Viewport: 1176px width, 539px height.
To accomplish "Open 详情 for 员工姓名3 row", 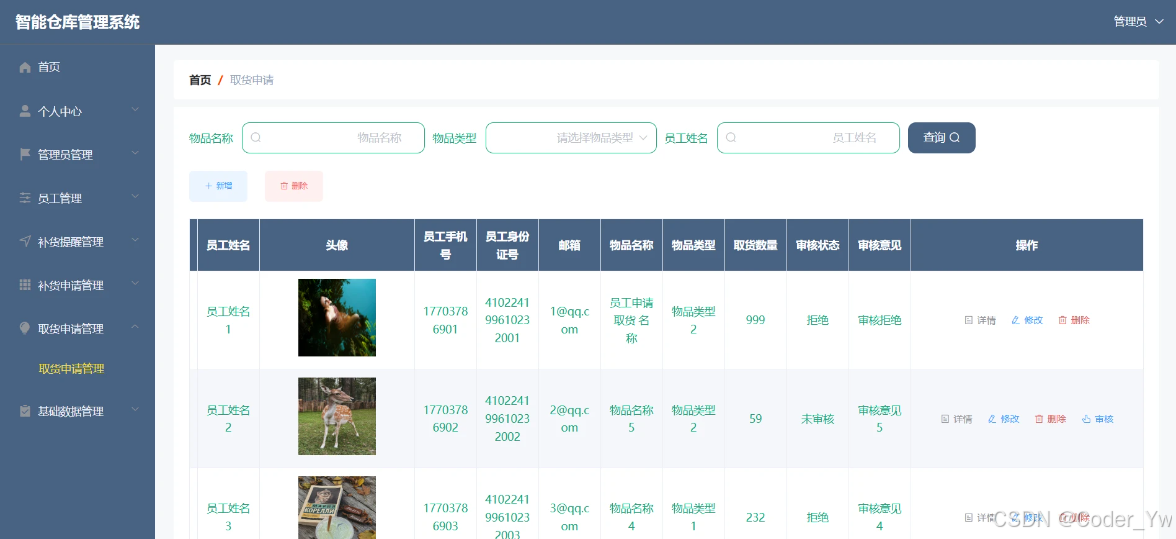I will pos(980,517).
